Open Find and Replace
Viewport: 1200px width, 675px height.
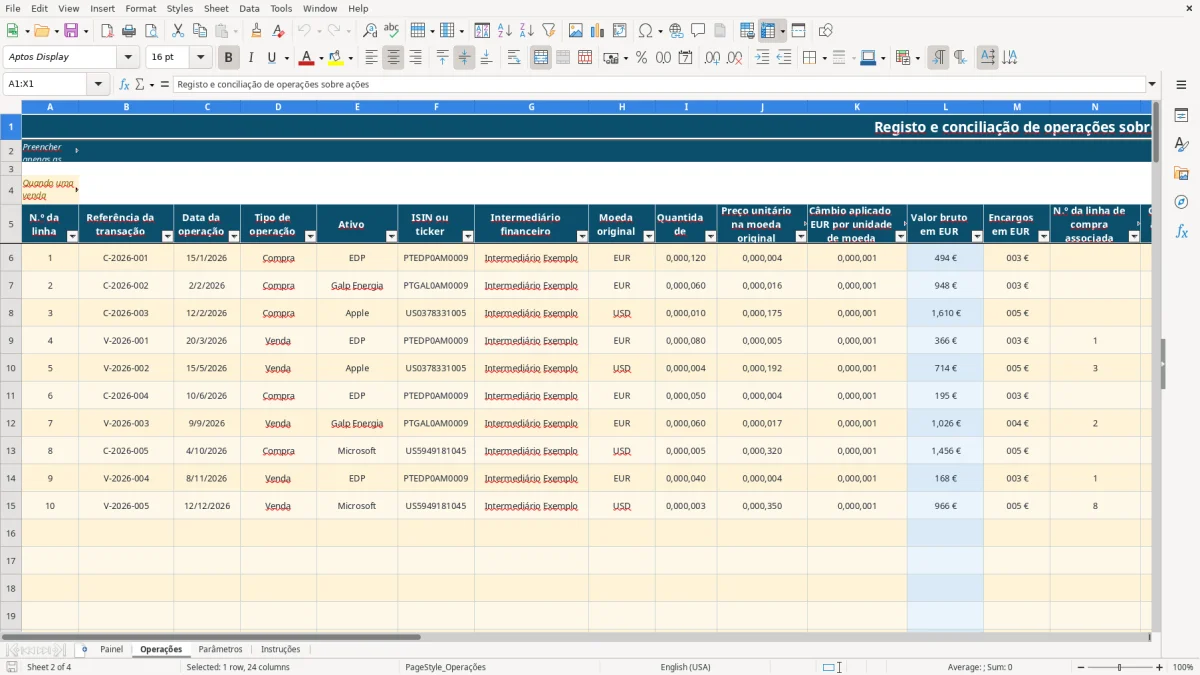coord(370,31)
